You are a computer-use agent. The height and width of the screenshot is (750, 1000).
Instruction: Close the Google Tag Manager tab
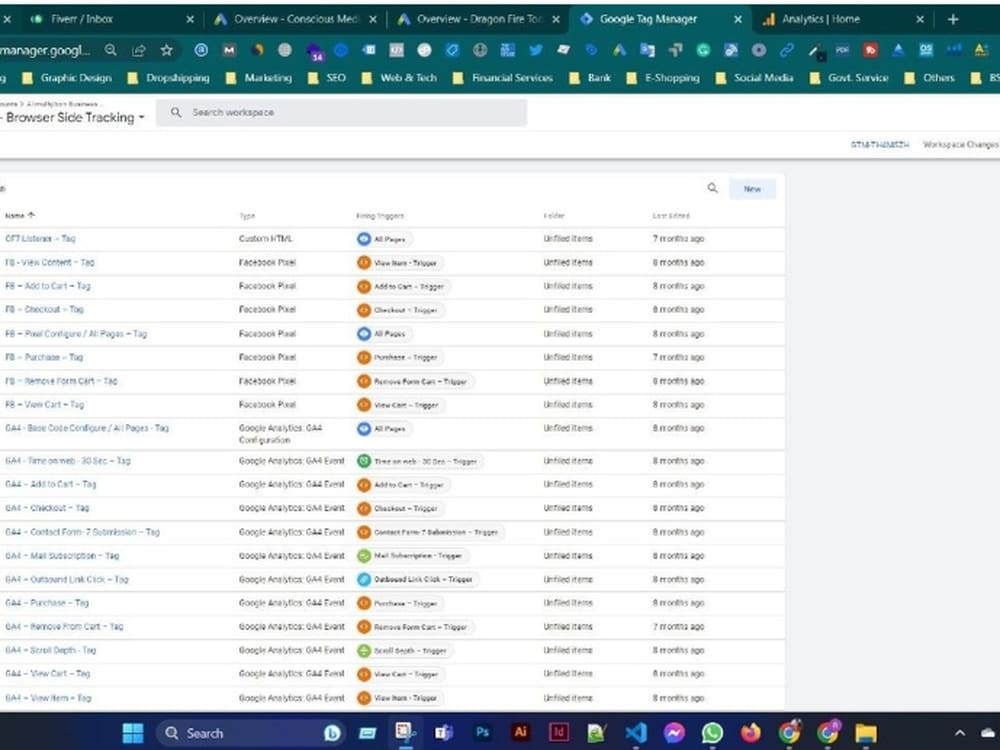738,20
